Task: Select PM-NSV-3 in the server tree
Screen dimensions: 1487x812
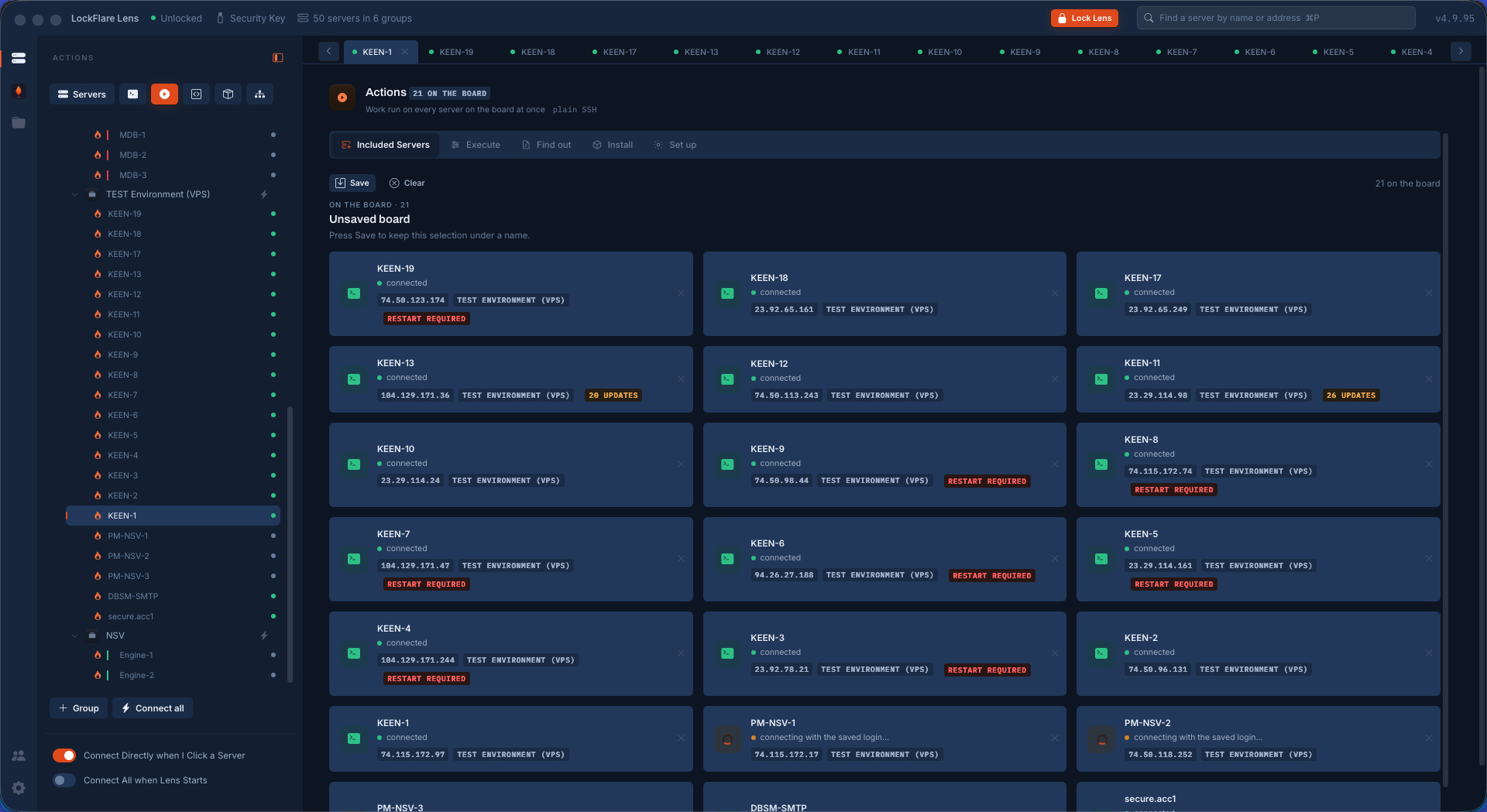Action: [x=173, y=576]
